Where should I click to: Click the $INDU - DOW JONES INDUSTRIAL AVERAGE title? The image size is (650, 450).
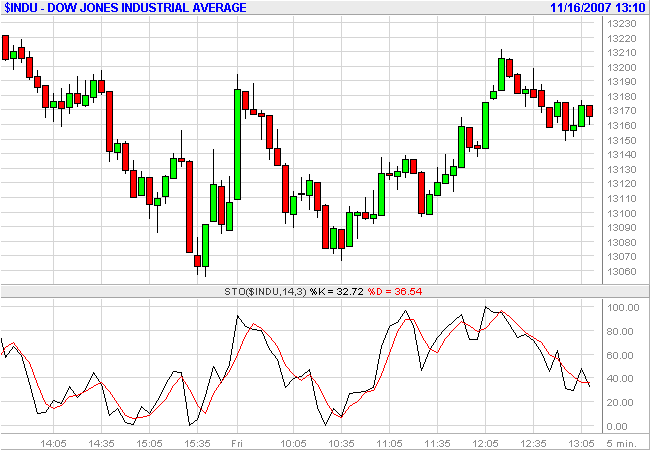coord(126,7)
